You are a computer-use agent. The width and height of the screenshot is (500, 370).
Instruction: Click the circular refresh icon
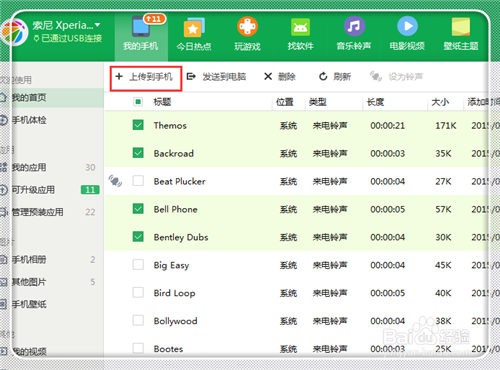[x=323, y=77]
